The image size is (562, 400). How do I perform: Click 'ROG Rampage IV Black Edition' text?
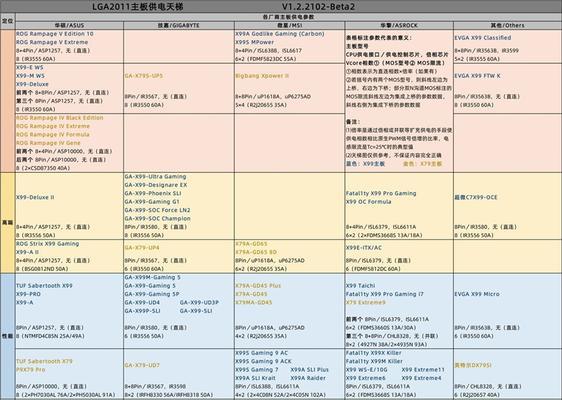[x=59, y=118]
